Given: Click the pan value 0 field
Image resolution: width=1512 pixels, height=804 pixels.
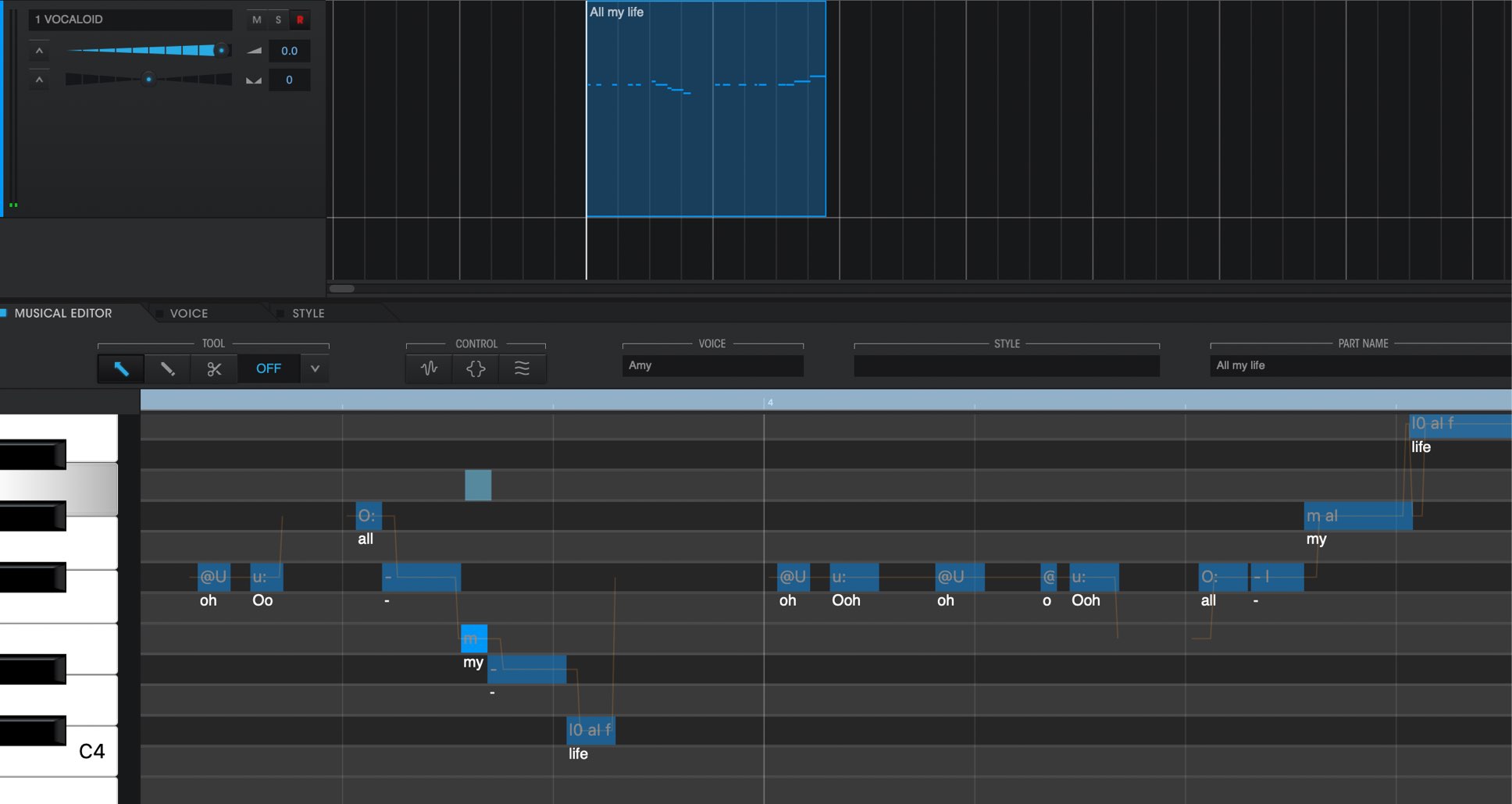Looking at the screenshot, I should (x=289, y=80).
